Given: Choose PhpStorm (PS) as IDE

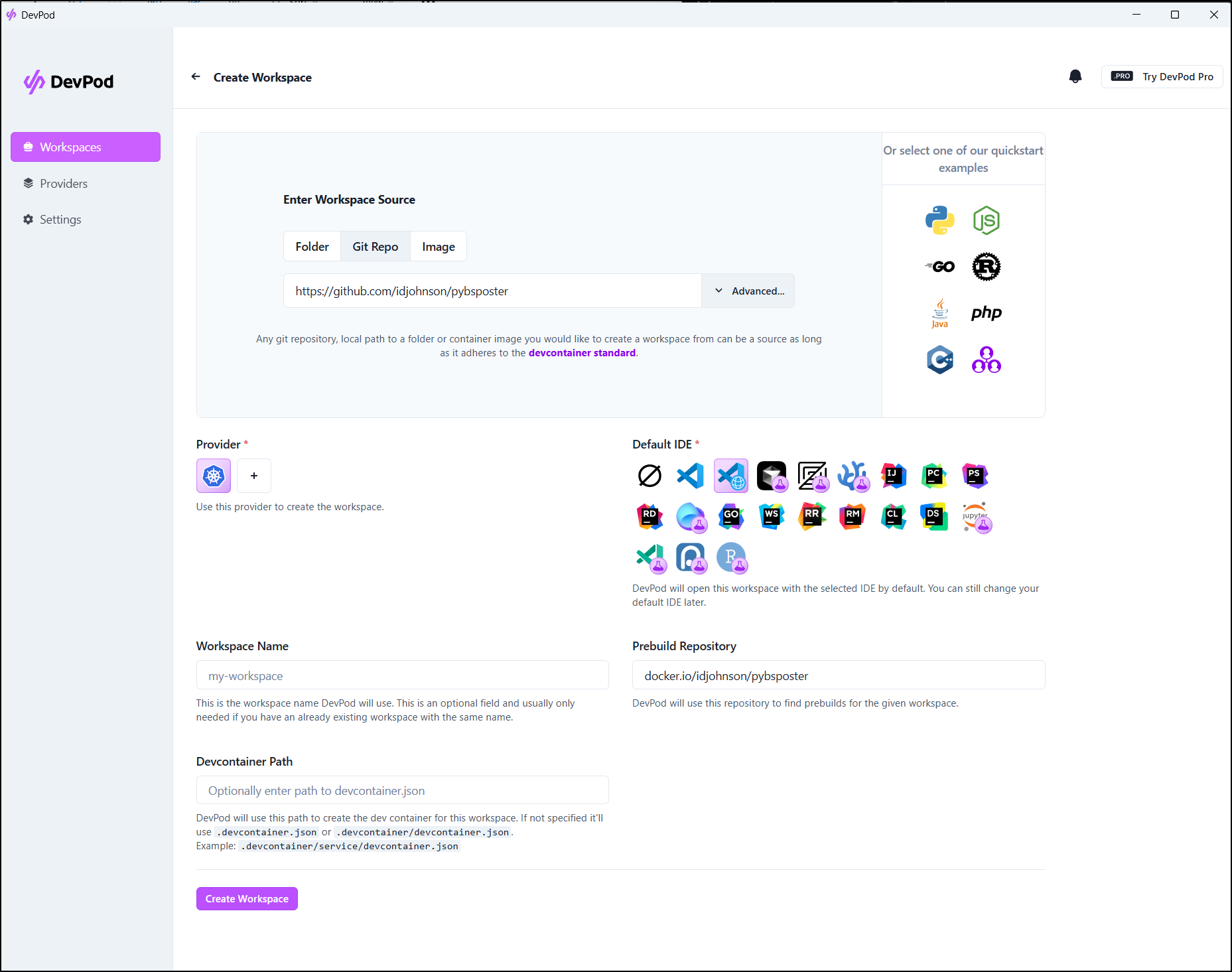Looking at the screenshot, I should tap(975, 476).
